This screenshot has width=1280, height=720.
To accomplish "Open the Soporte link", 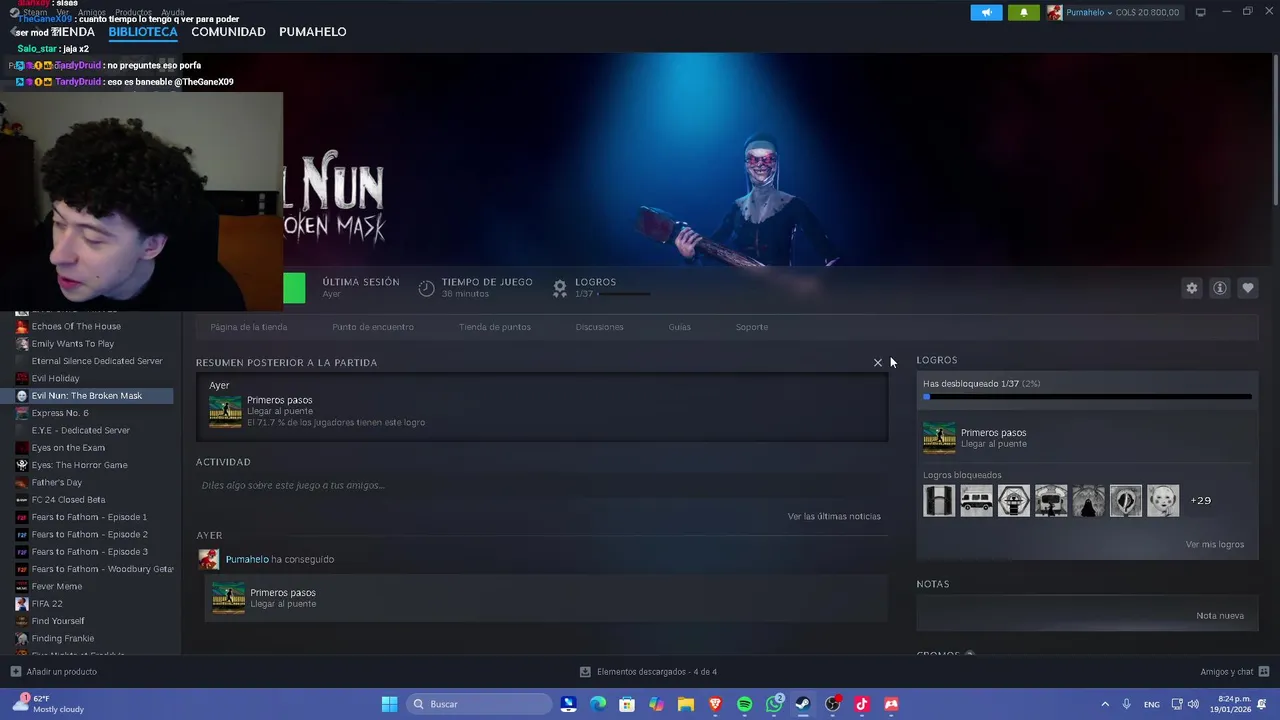I will tap(752, 327).
